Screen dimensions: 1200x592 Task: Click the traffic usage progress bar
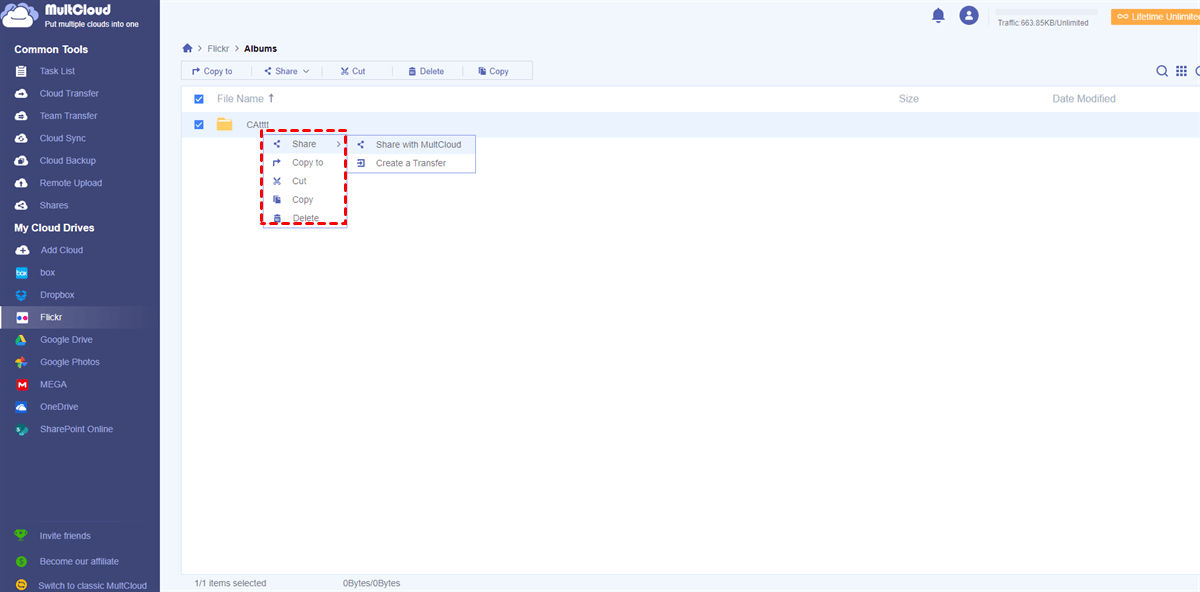click(1044, 12)
